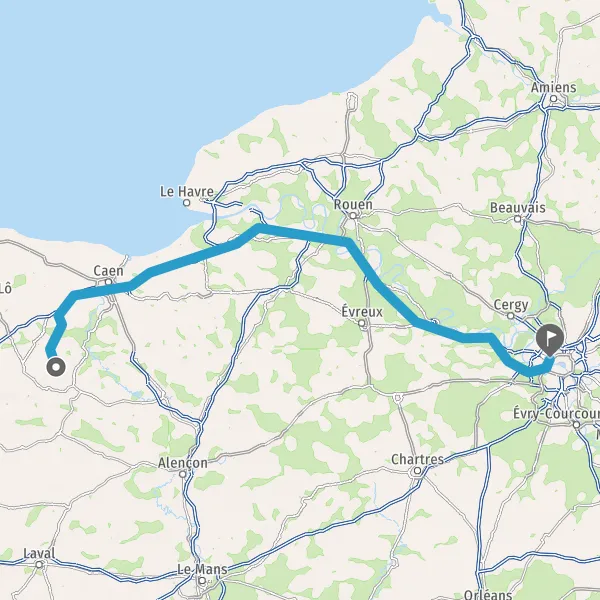Click the Laval city marker
The width and height of the screenshot is (600, 600).
coord(39,564)
